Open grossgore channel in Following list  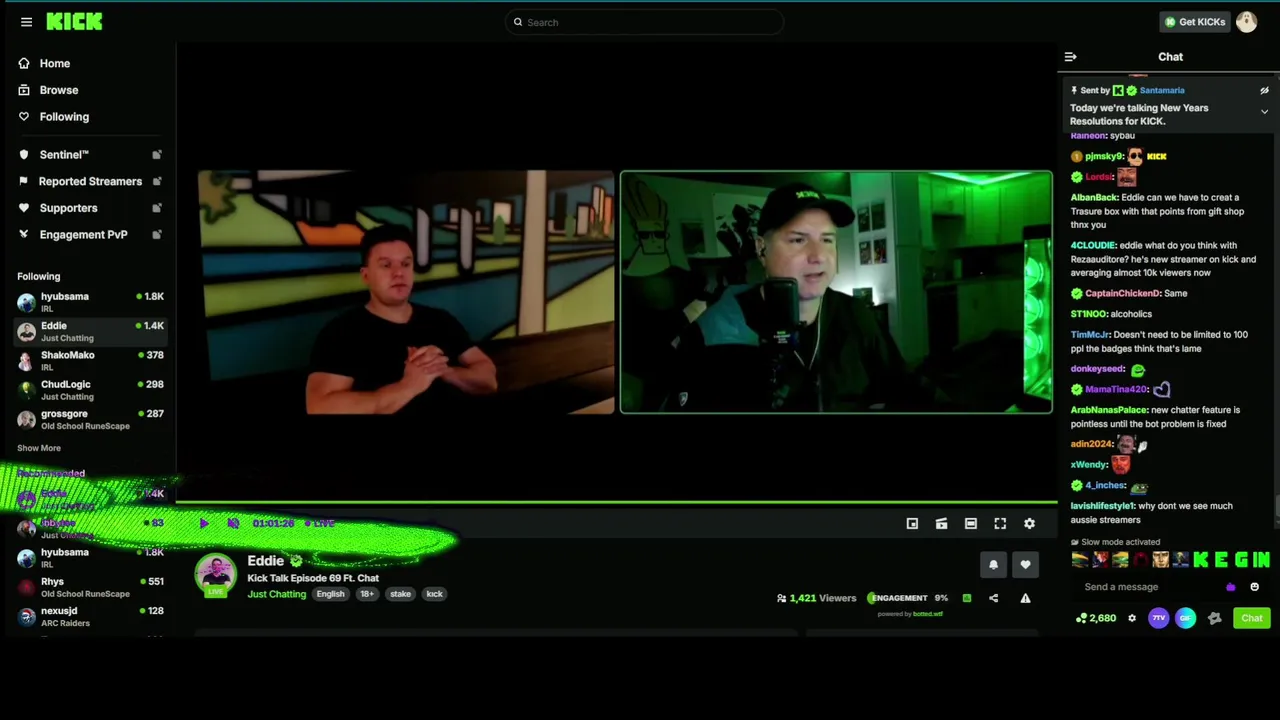pos(90,419)
